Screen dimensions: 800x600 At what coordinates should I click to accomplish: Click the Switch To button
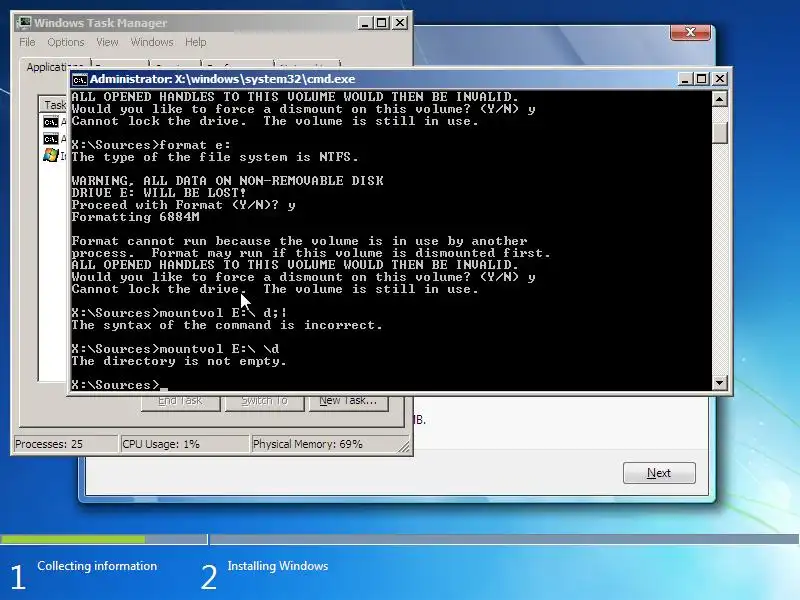click(264, 402)
